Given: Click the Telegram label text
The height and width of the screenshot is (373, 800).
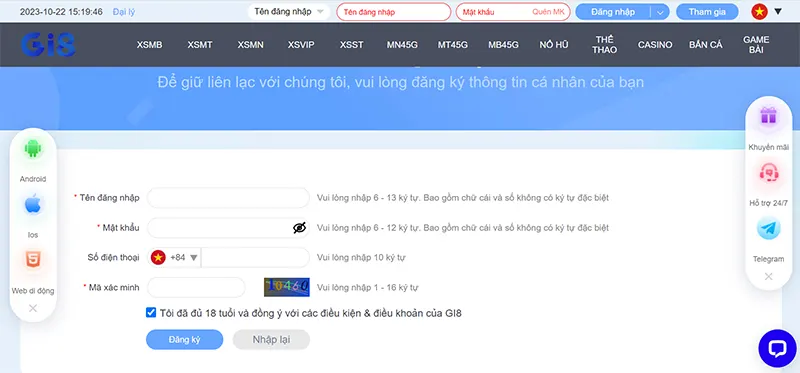Looking at the screenshot, I should [768, 259].
